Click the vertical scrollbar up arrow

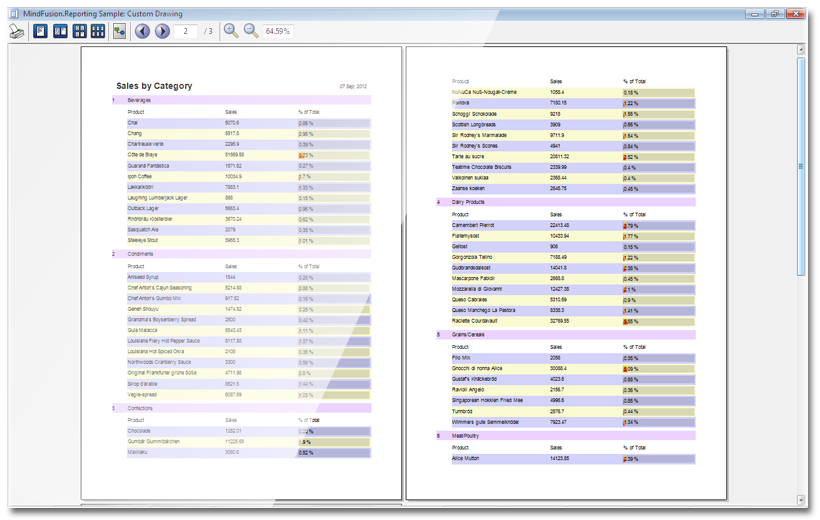pyautogui.click(x=801, y=50)
